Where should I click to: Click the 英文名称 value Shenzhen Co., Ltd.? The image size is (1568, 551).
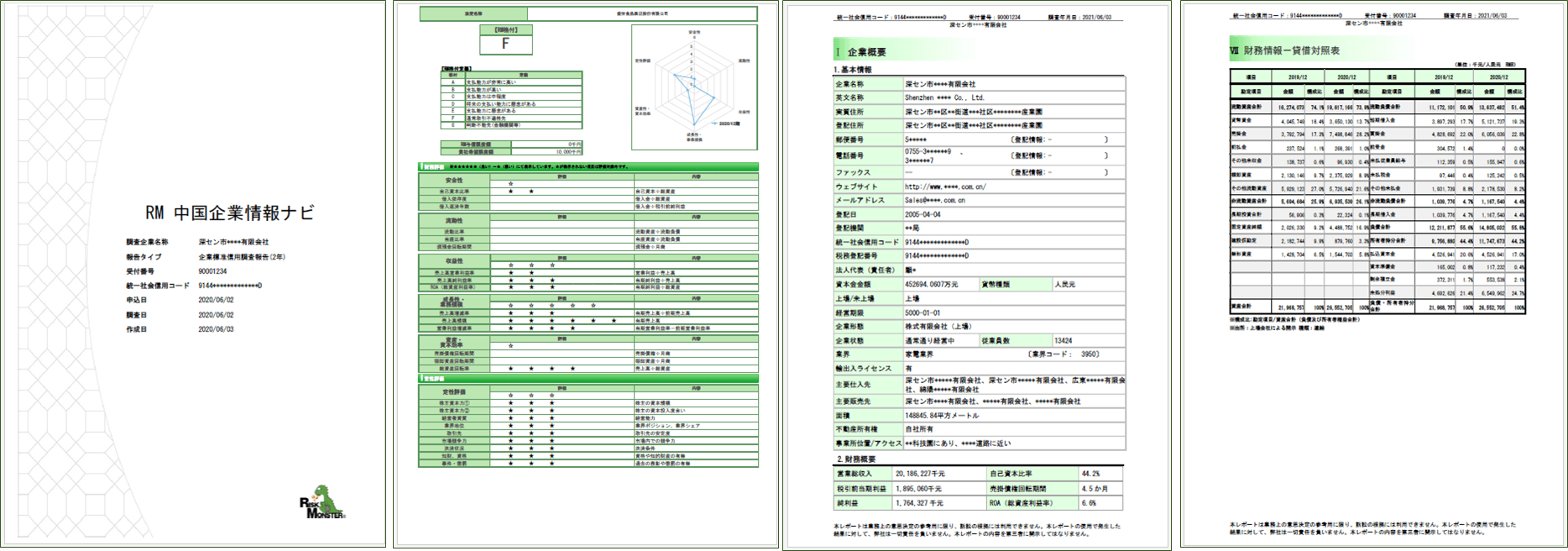pyautogui.click(x=944, y=97)
